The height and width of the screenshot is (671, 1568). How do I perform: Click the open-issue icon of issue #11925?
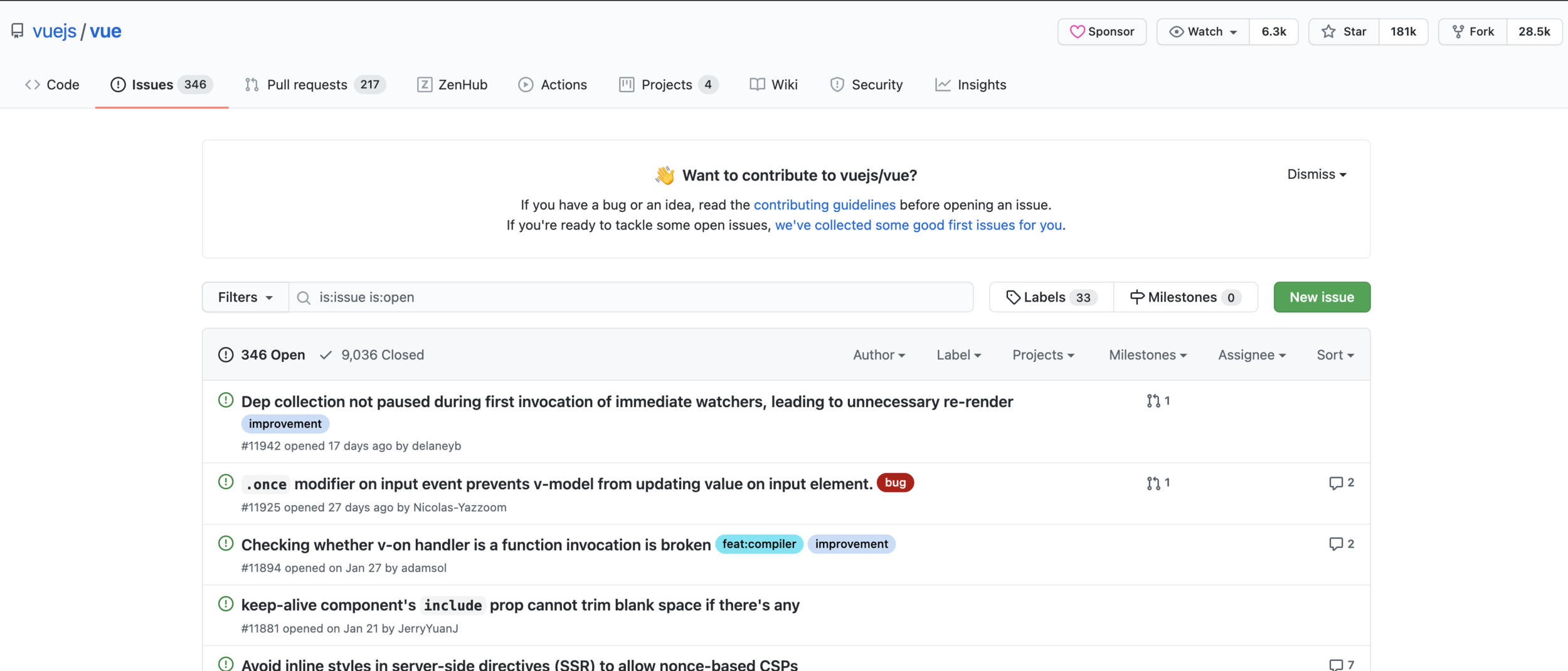point(226,482)
